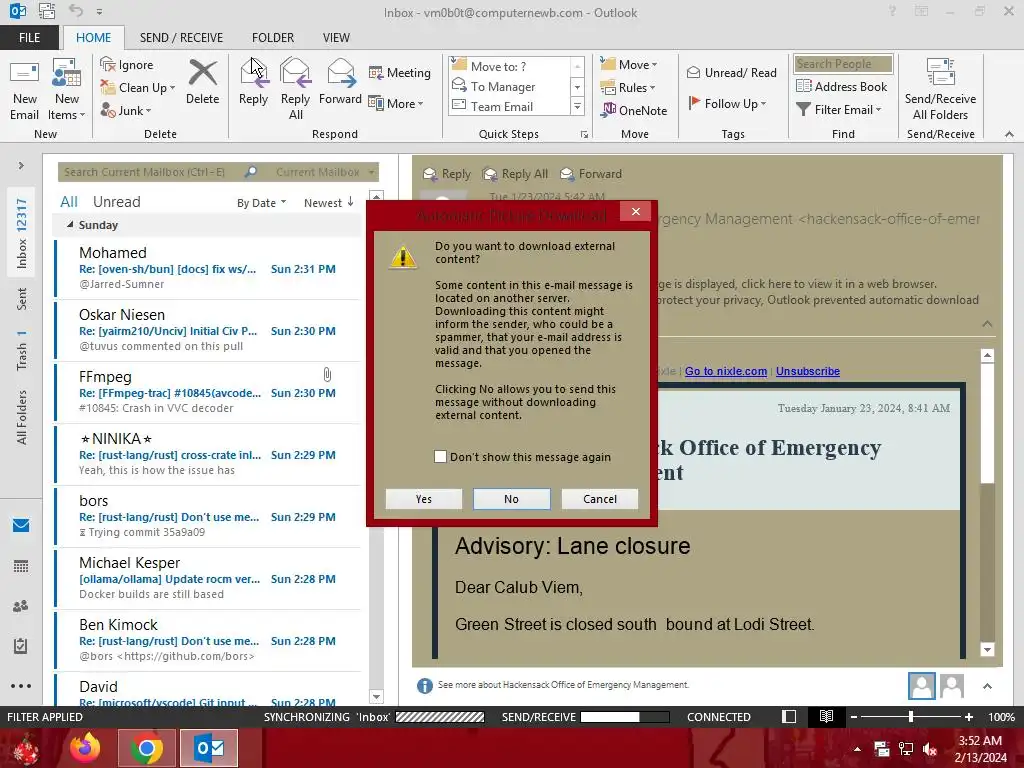The width and height of the screenshot is (1024, 768).
Task: Filter the list to Unread messages
Action: coord(116,202)
